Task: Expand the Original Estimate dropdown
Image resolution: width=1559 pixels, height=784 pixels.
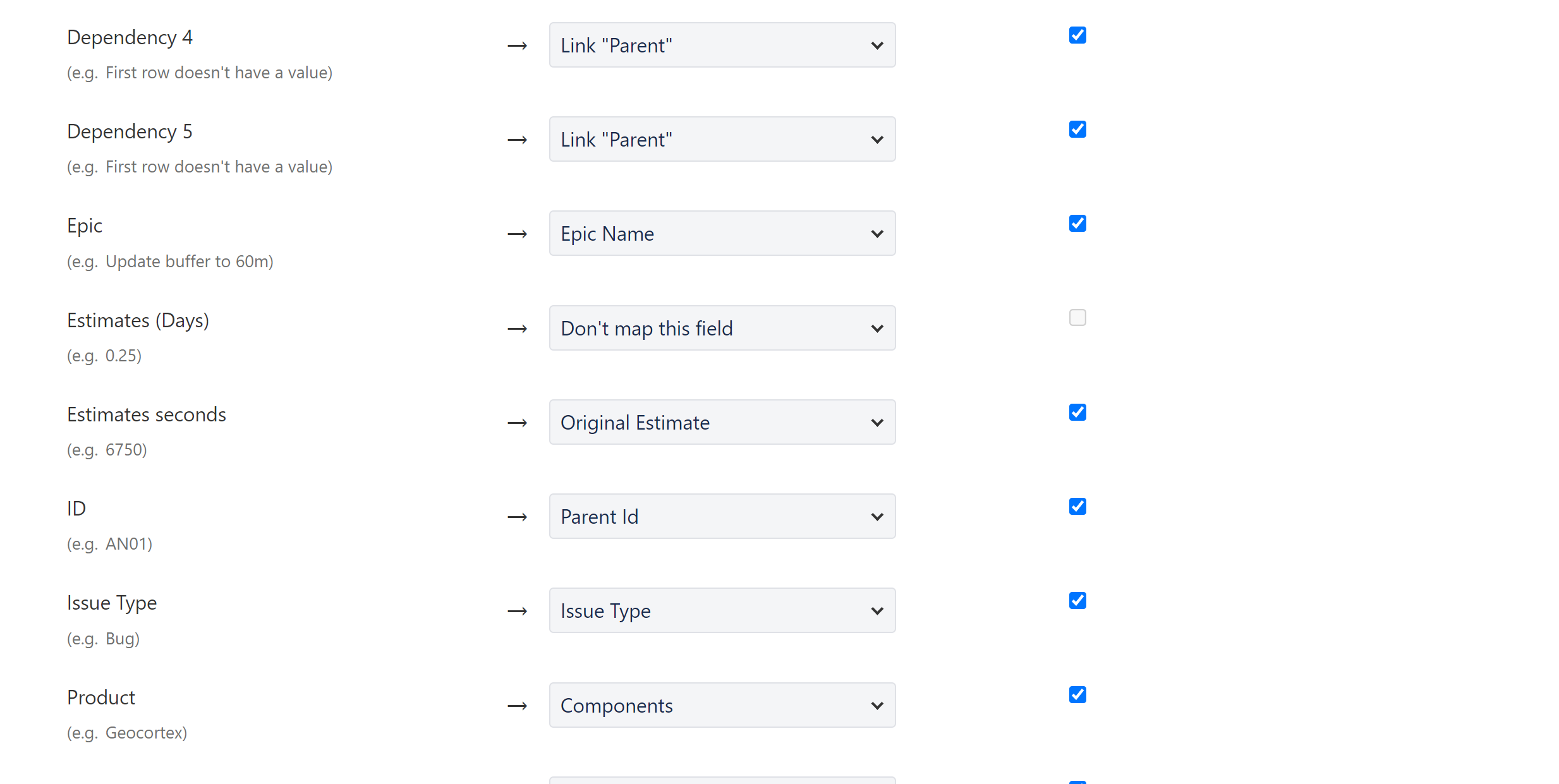Action: pos(722,422)
